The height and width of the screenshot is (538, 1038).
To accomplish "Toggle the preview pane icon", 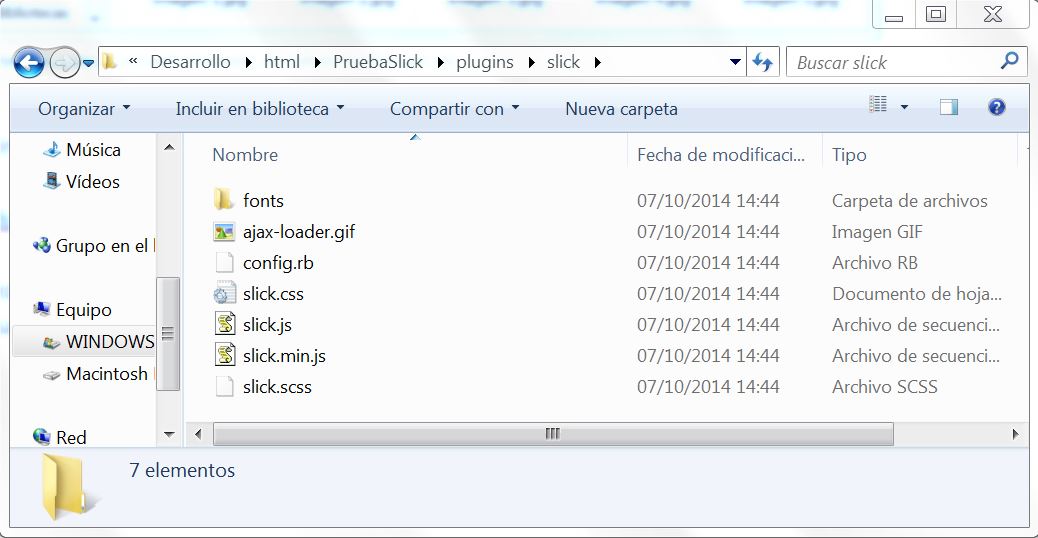I will coord(948,108).
